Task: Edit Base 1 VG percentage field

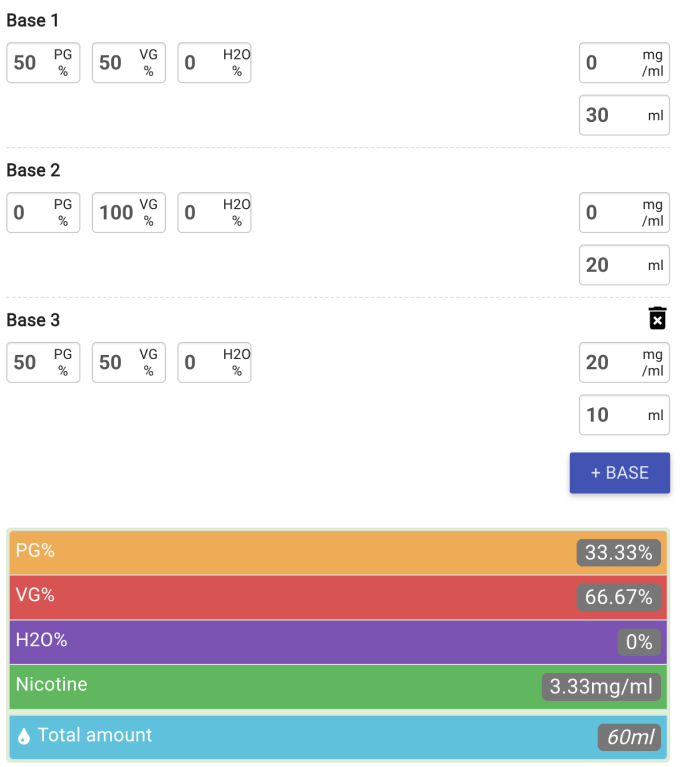Action: pyautogui.click(x=129, y=63)
